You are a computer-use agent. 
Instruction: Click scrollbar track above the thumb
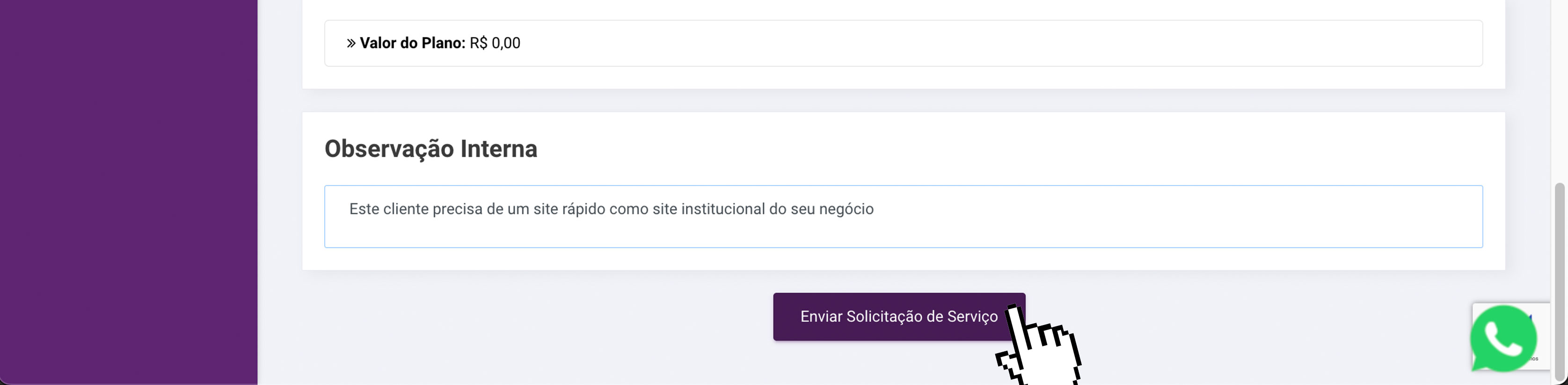click(x=1561, y=91)
